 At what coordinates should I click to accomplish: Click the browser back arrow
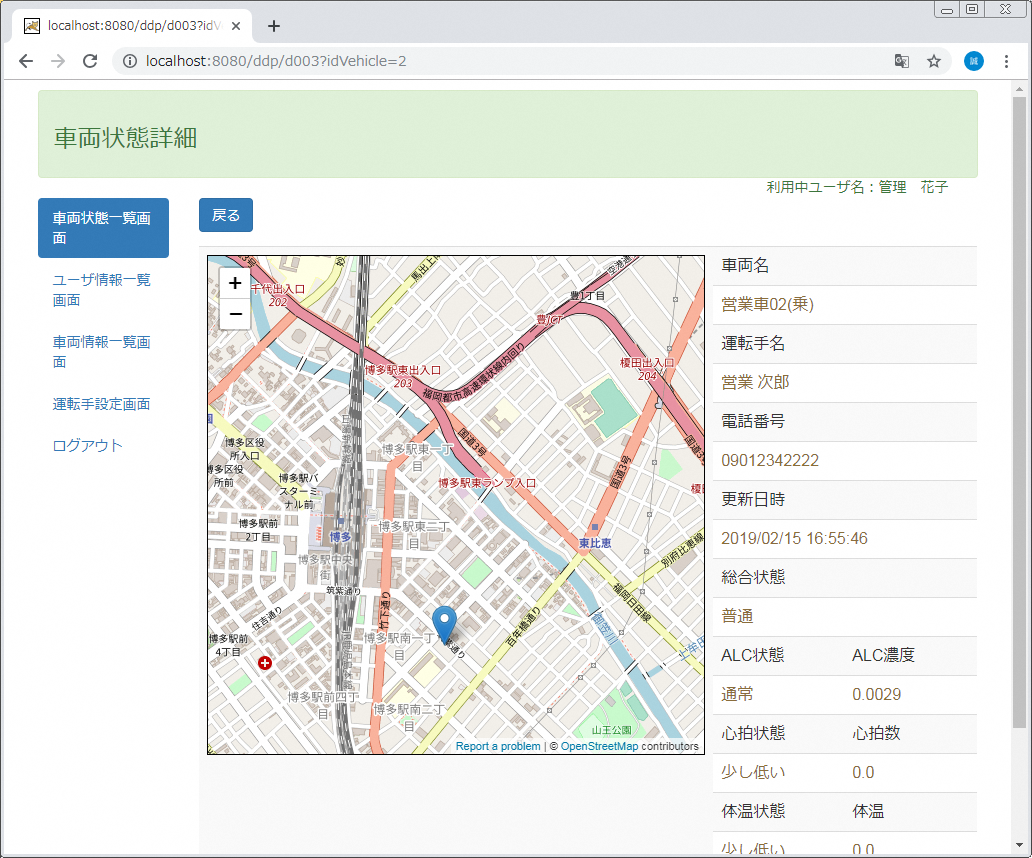(26, 61)
